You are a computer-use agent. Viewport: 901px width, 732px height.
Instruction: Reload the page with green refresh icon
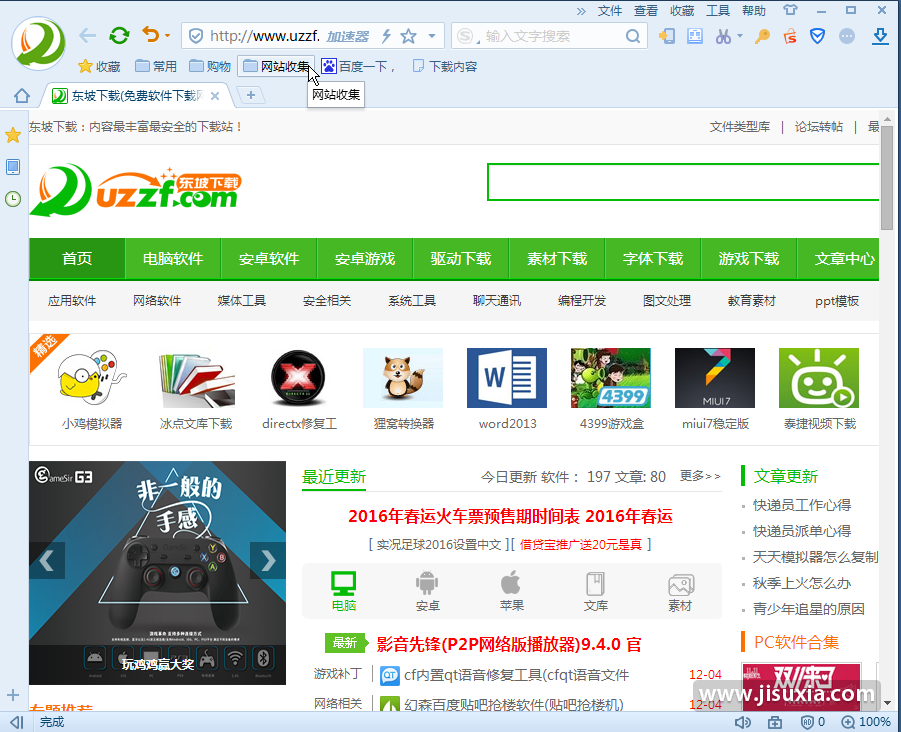click(x=120, y=36)
